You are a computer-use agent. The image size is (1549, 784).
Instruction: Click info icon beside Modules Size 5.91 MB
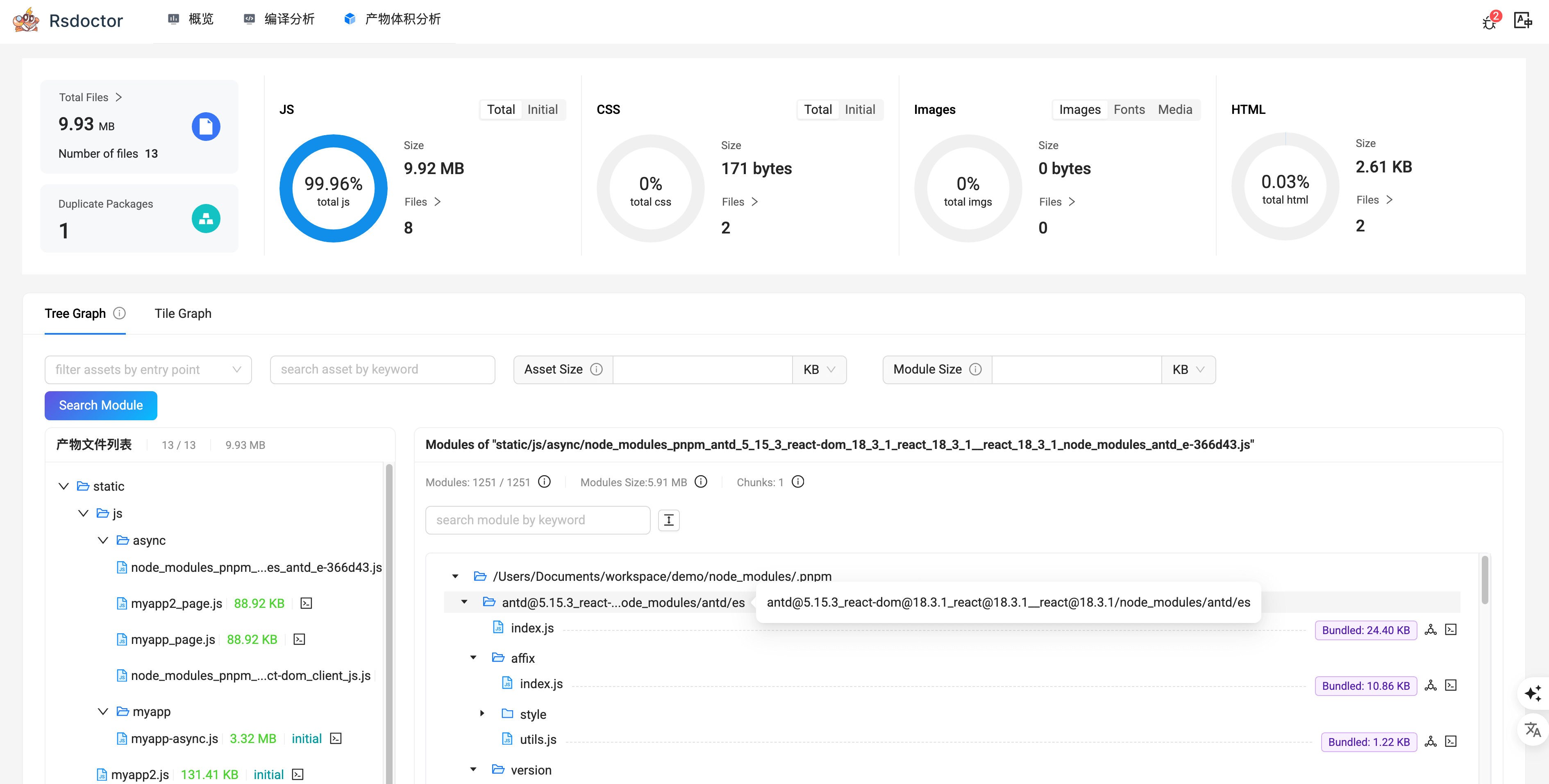701,482
